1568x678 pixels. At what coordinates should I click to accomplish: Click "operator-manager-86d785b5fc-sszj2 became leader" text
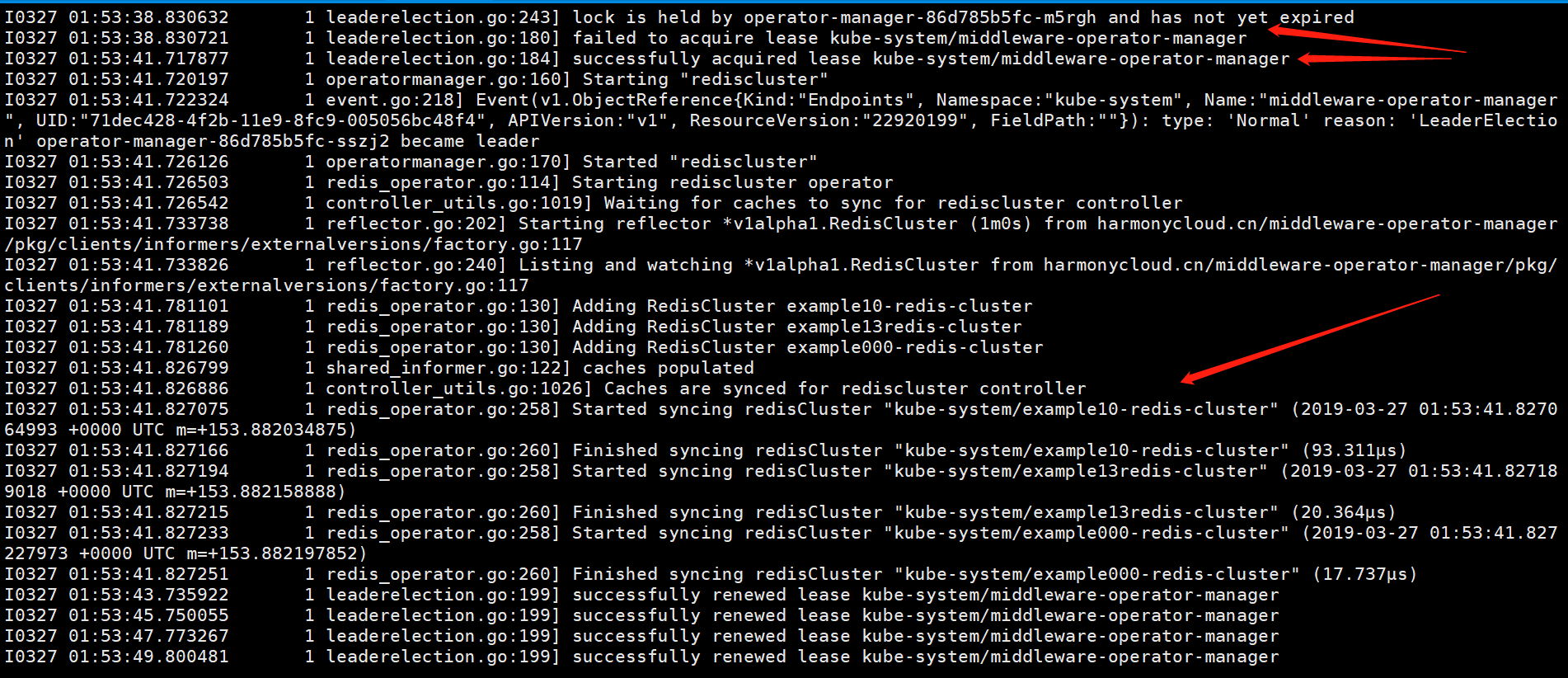coord(288,141)
